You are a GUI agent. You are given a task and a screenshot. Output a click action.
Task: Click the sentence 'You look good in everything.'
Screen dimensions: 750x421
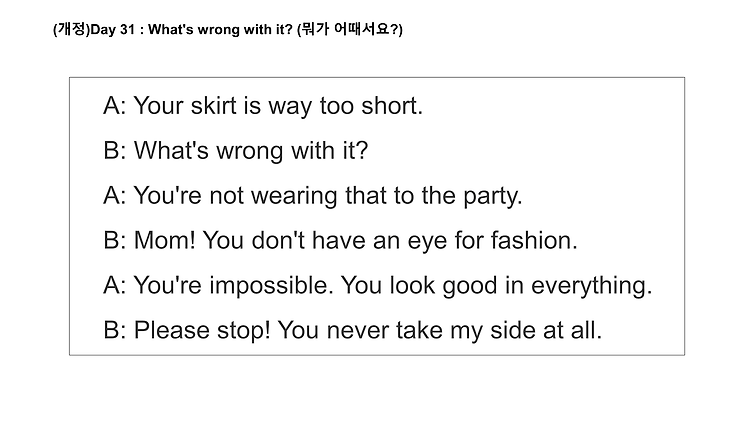[x=496, y=286]
